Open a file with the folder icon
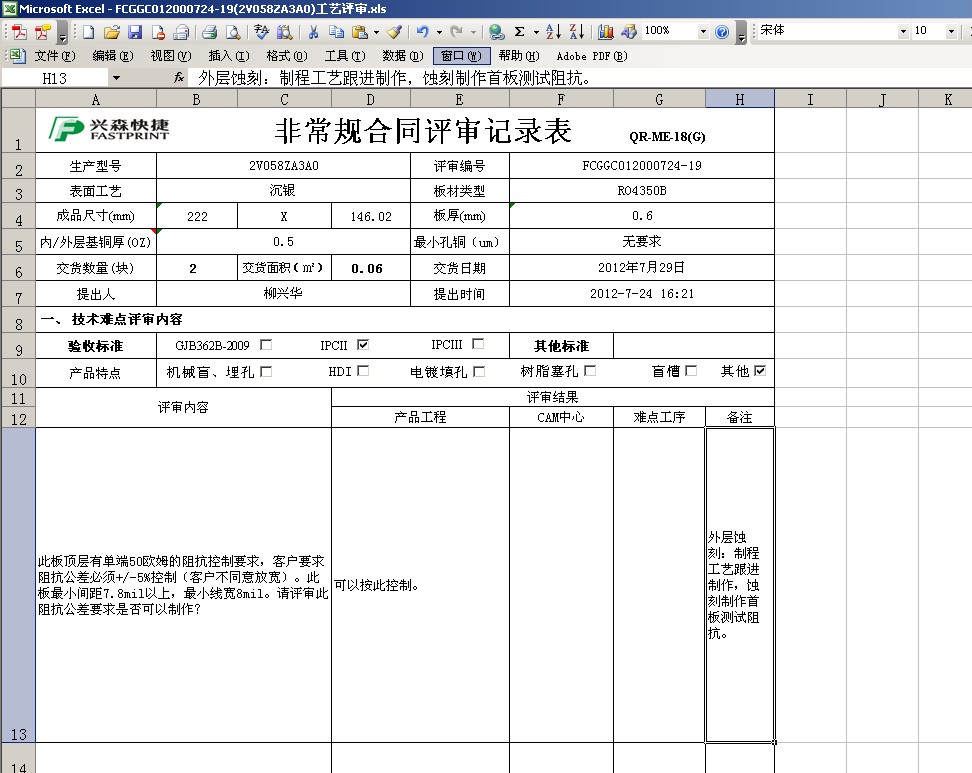The height and width of the screenshot is (773, 972). coord(112,32)
